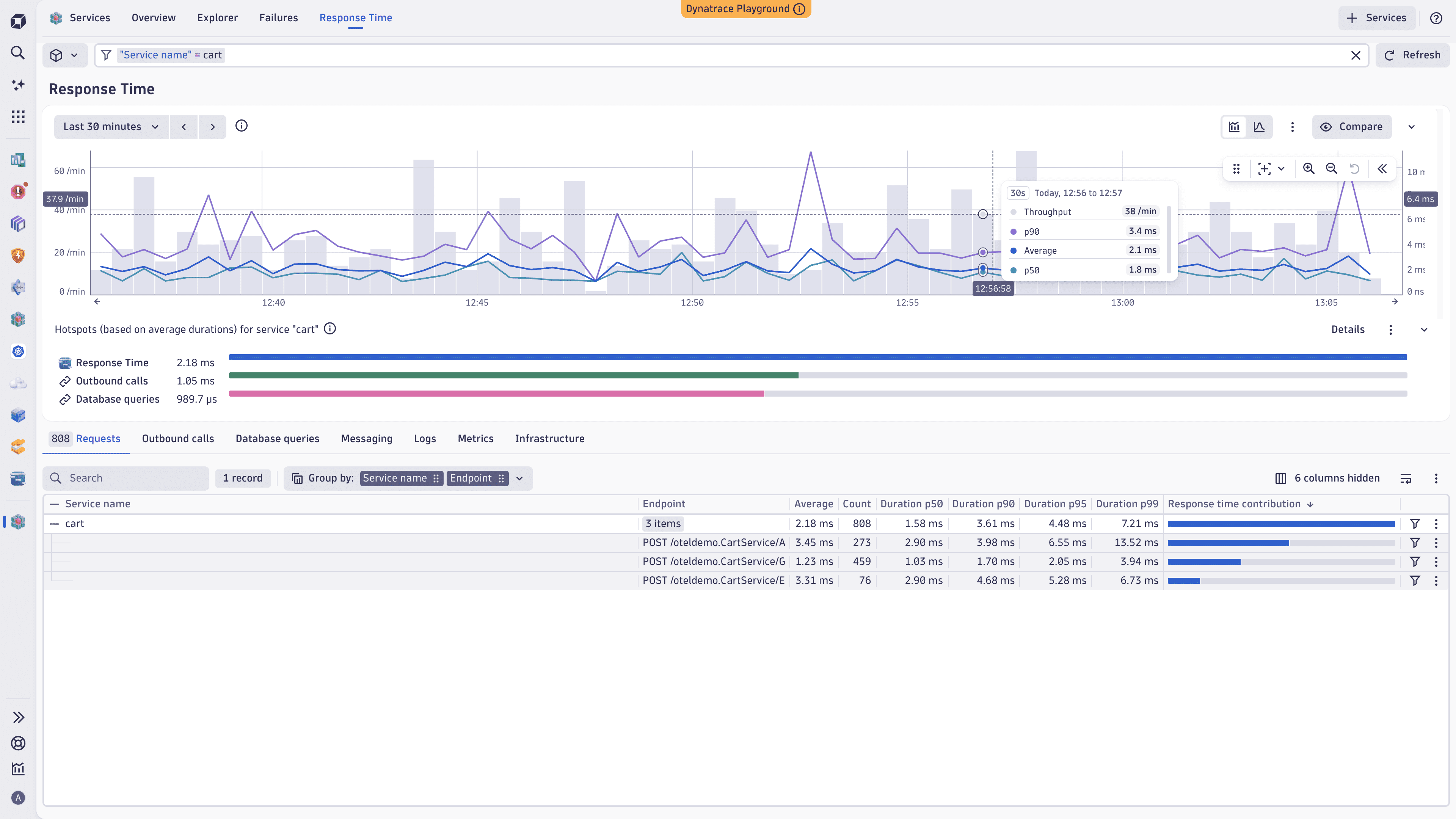Click the info icon beside timeframe

point(242,126)
